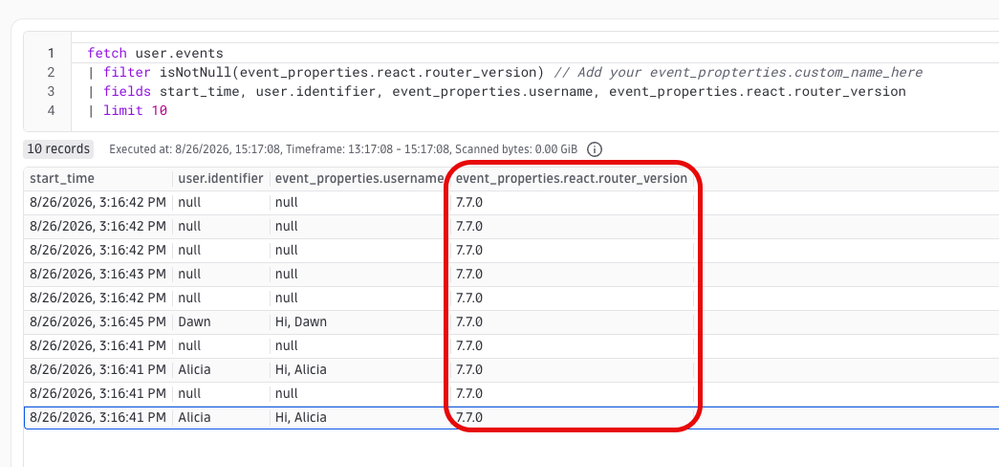
Task: Select the event_properties.react.router_version column header
Action: pos(571,178)
